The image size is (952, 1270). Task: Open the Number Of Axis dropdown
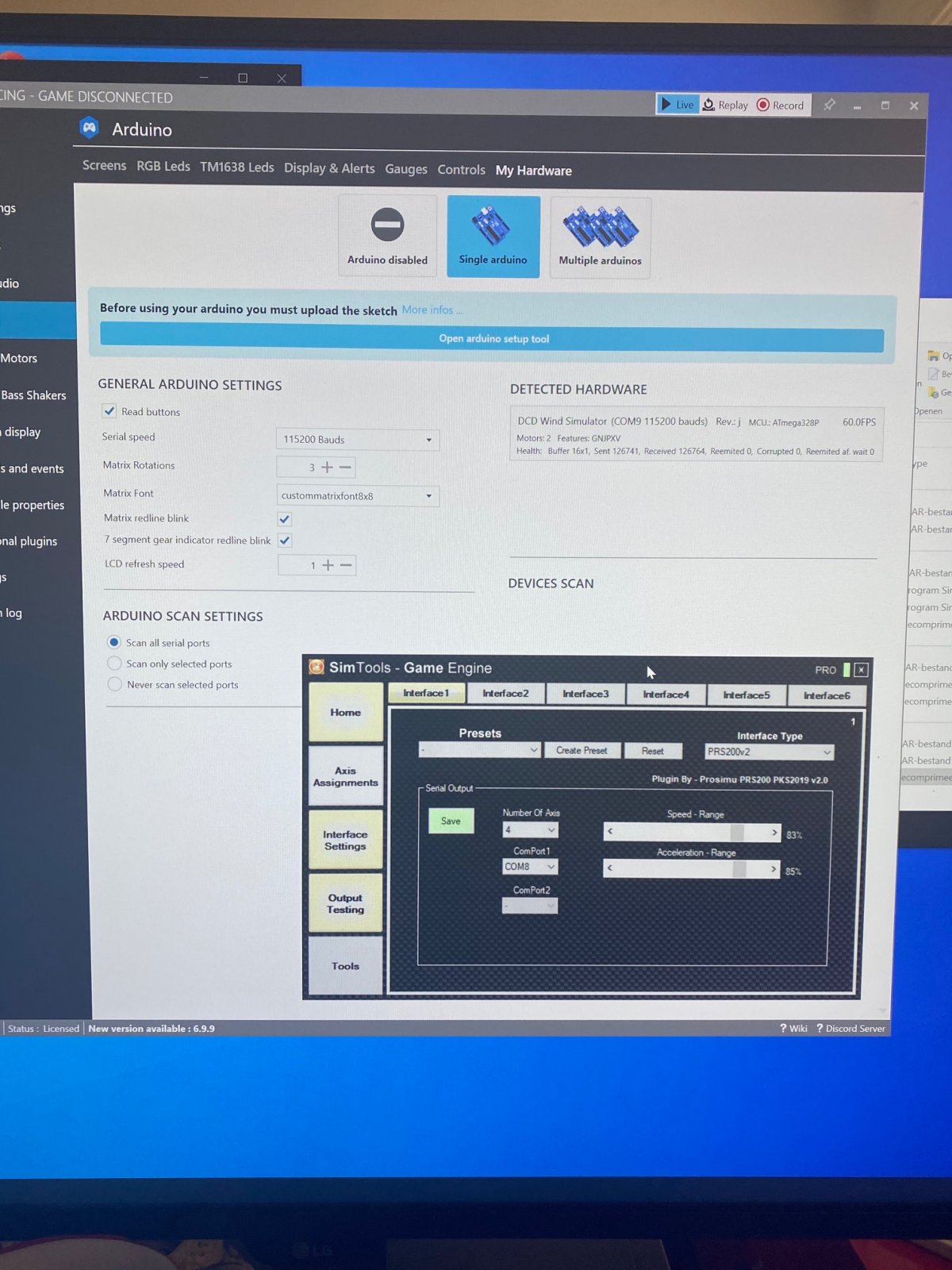pyautogui.click(x=530, y=829)
